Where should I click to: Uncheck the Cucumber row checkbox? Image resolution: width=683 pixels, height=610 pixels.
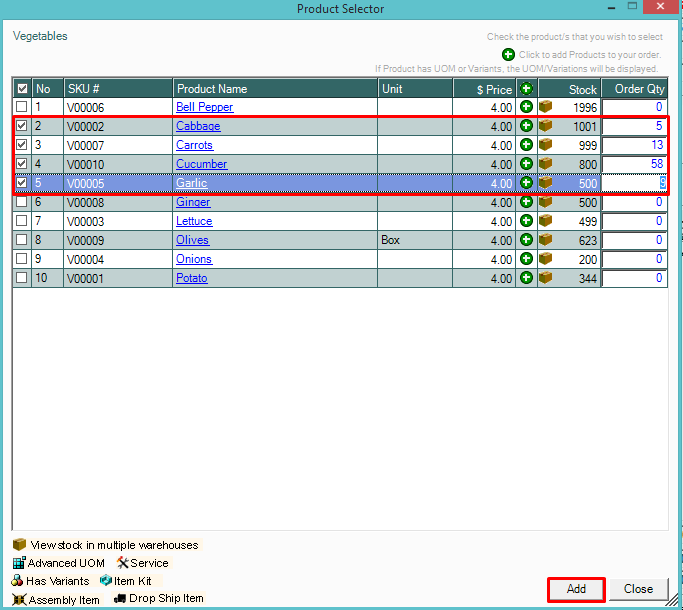click(22, 164)
